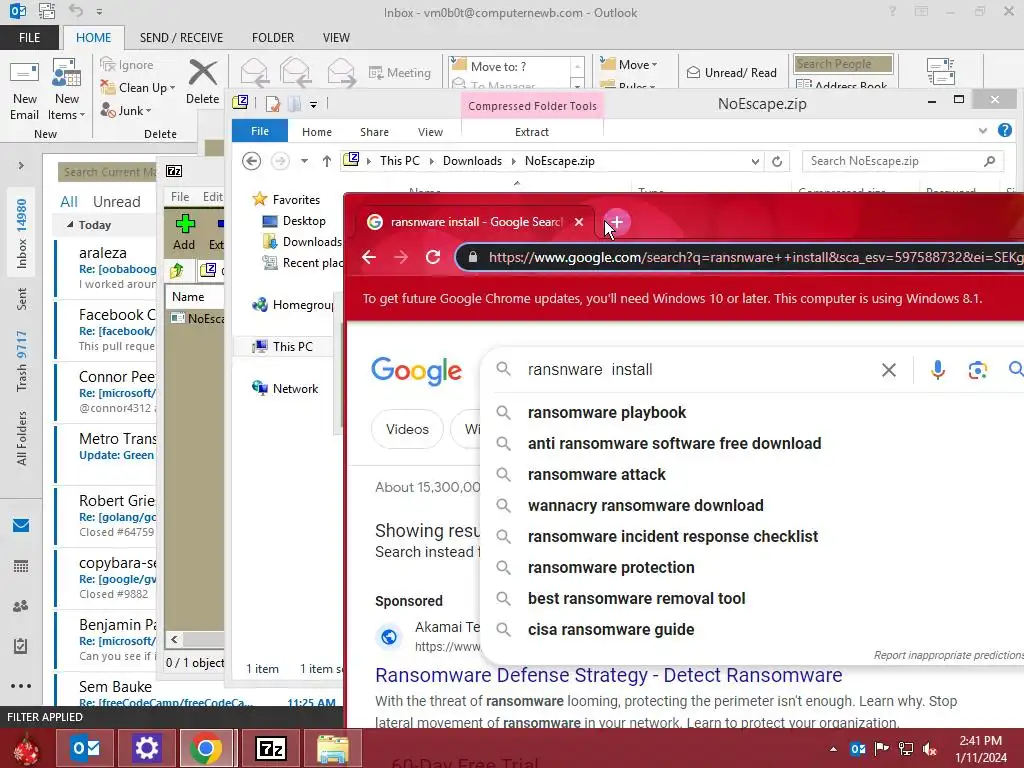Switch to SEND / RECEIVE tab
The height and width of the screenshot is (768, 1024).
[181, 37]
